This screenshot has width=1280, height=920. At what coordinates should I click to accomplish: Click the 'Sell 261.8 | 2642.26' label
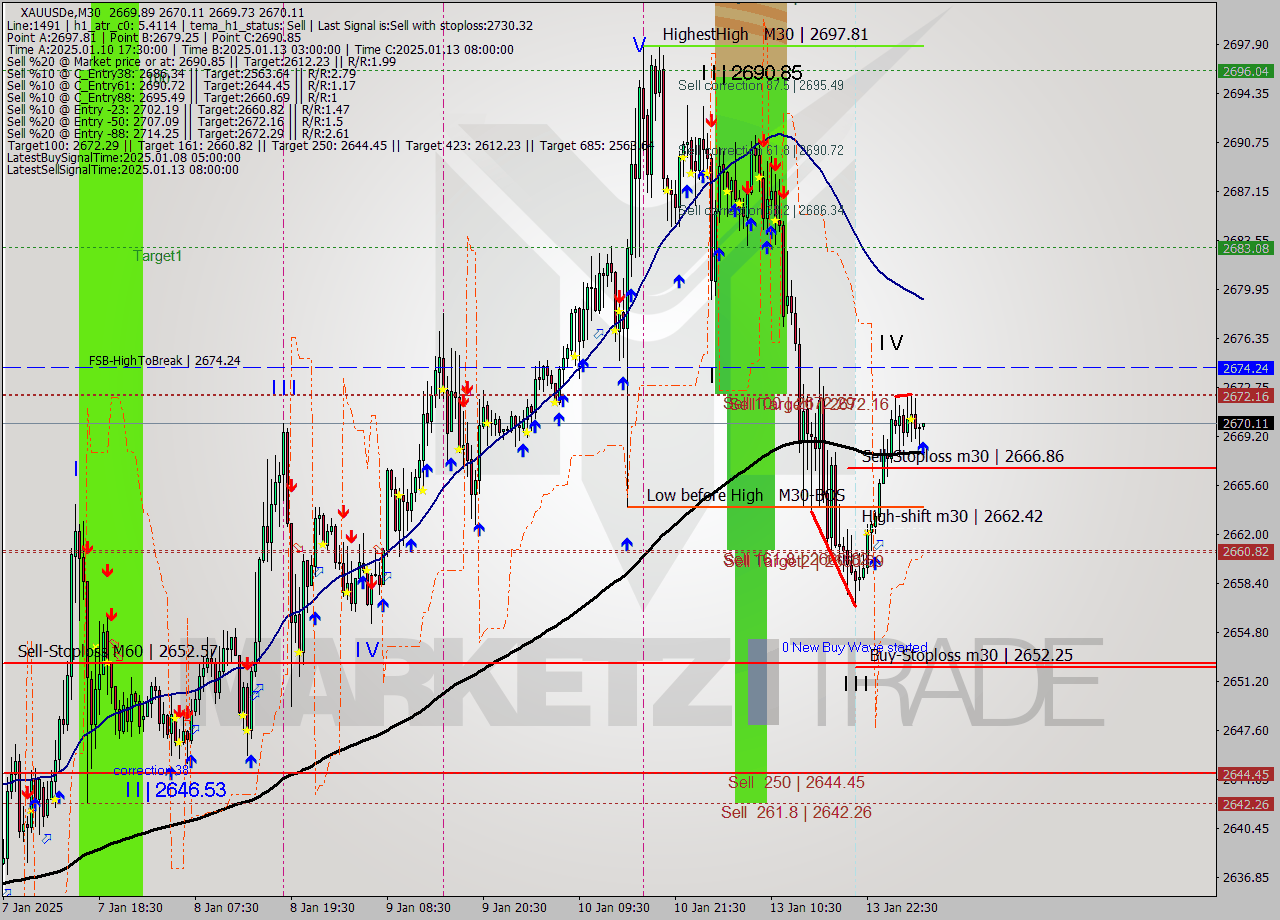(x=795, y=812)
